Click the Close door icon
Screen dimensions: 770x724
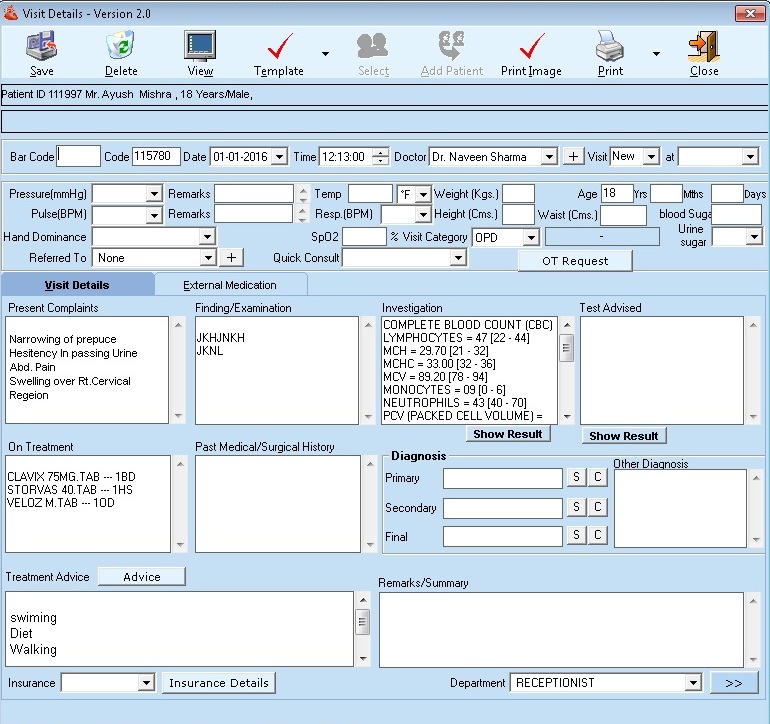pyautogui.click(x=704, y=46)
